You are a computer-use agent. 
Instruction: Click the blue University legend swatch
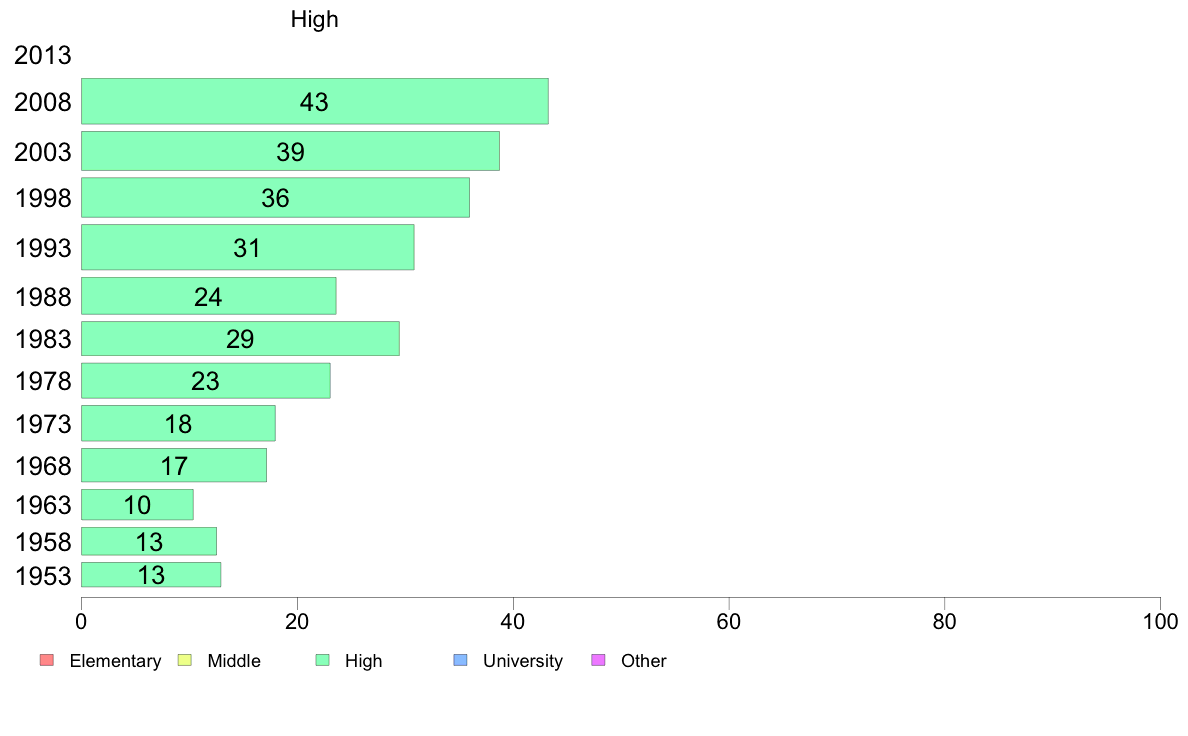click(460, 660)
